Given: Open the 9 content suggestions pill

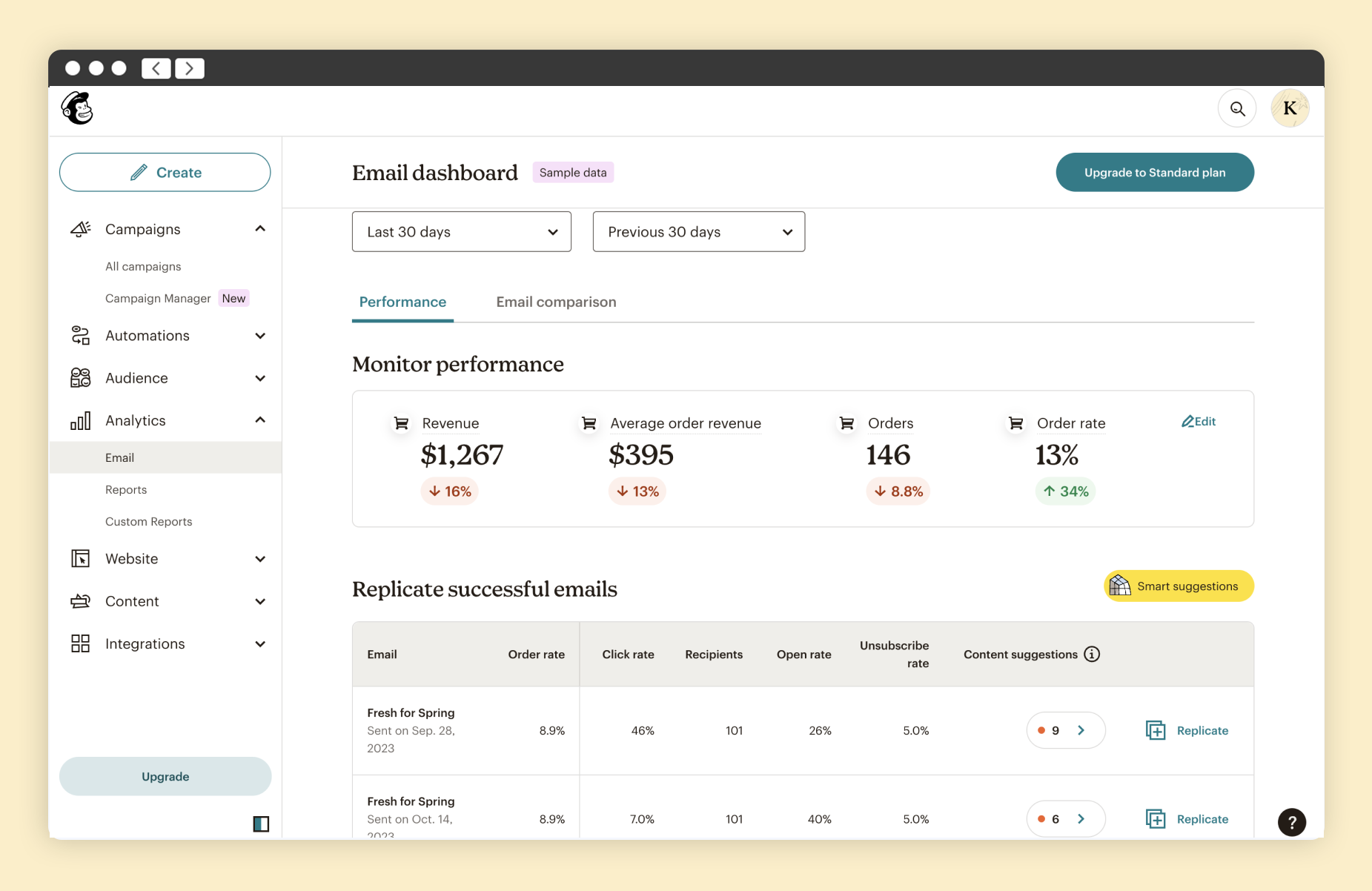Looking at the screenshot, I should [x=1065, y=731].
